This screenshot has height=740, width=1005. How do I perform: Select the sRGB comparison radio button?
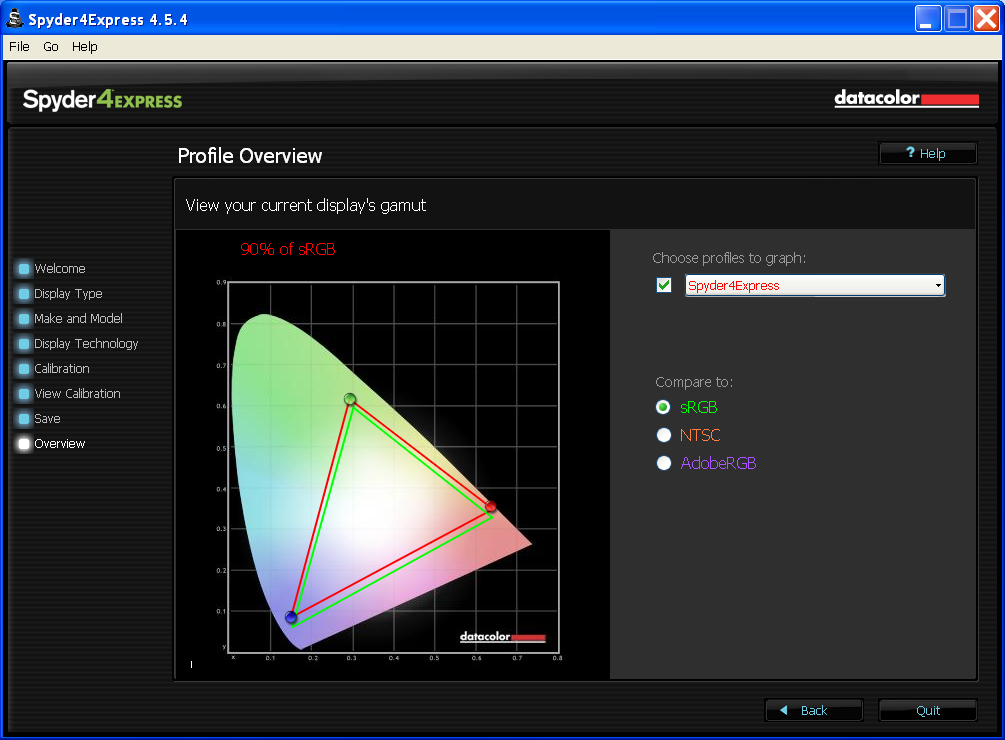663,408
